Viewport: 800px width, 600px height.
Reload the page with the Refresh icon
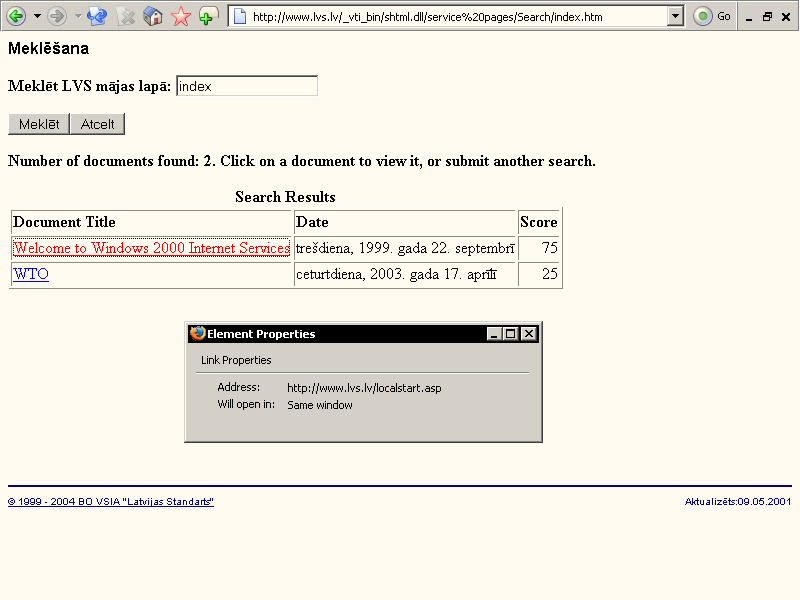(x=97, y=16)
